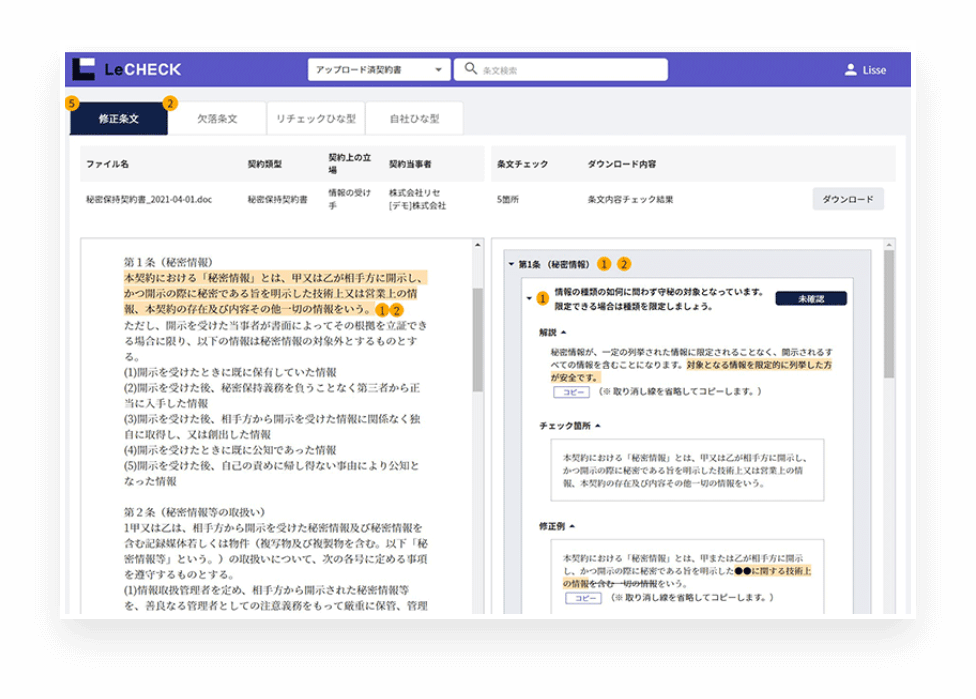Screen dimensions: 976x699
Task: Collapse the 第1条（秘密情報）item with its triangle
Action: (509, 262)
